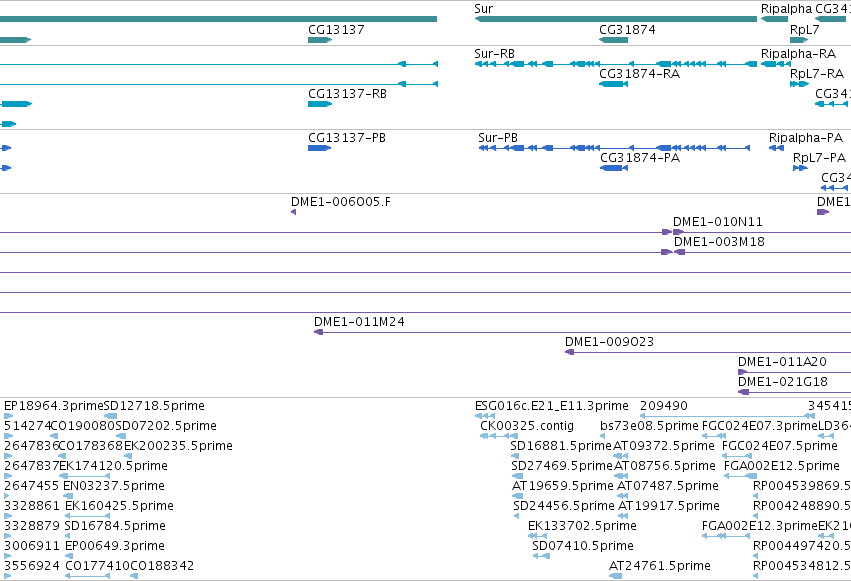The width and height of the screenshot is (851, 581).
Task: Select the CG31874-RA transcript glyph
Action: coord(613,84)
